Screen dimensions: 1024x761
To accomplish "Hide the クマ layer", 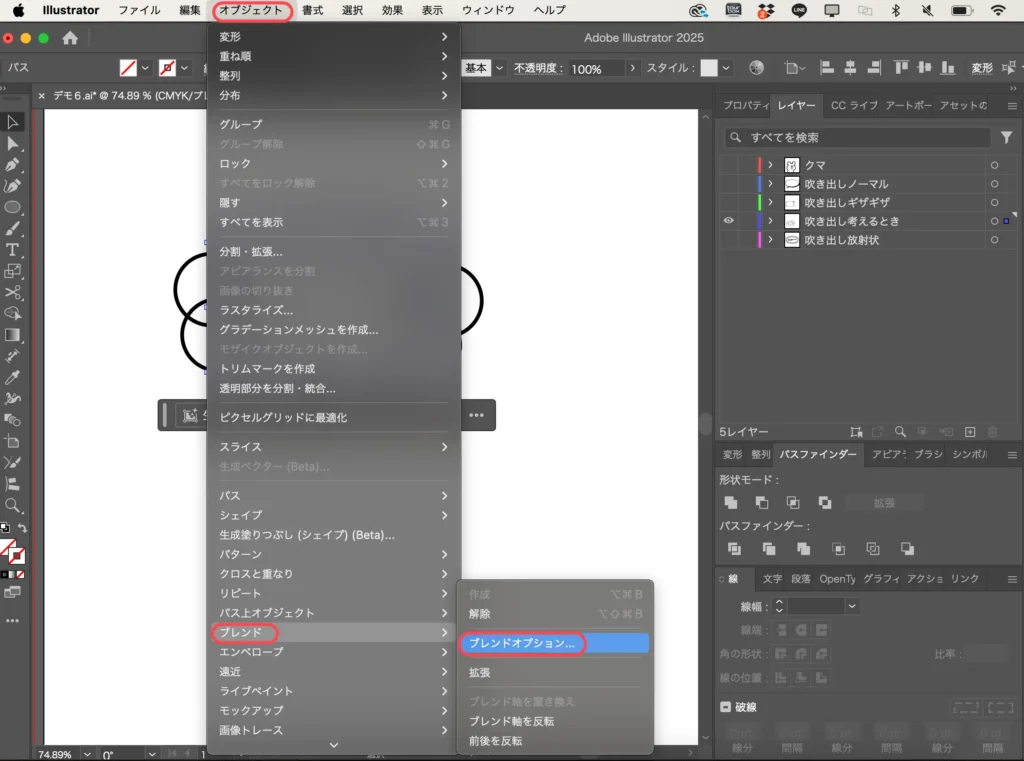I will point(728,165).
